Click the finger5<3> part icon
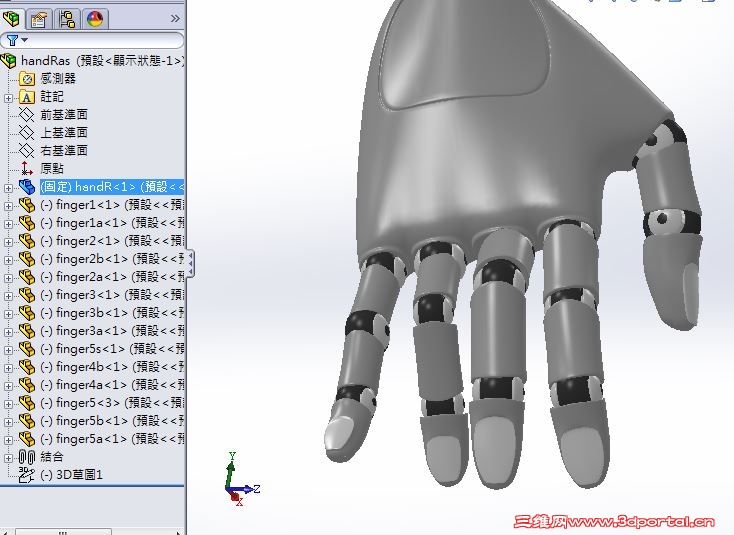734x535 pixels. (x=27, y=403)
